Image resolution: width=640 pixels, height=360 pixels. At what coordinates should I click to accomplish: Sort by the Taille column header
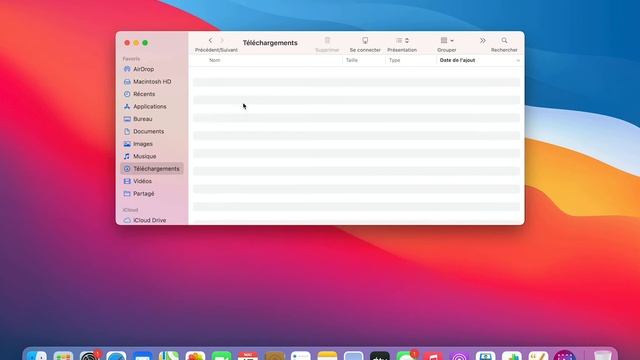[352, 60]
